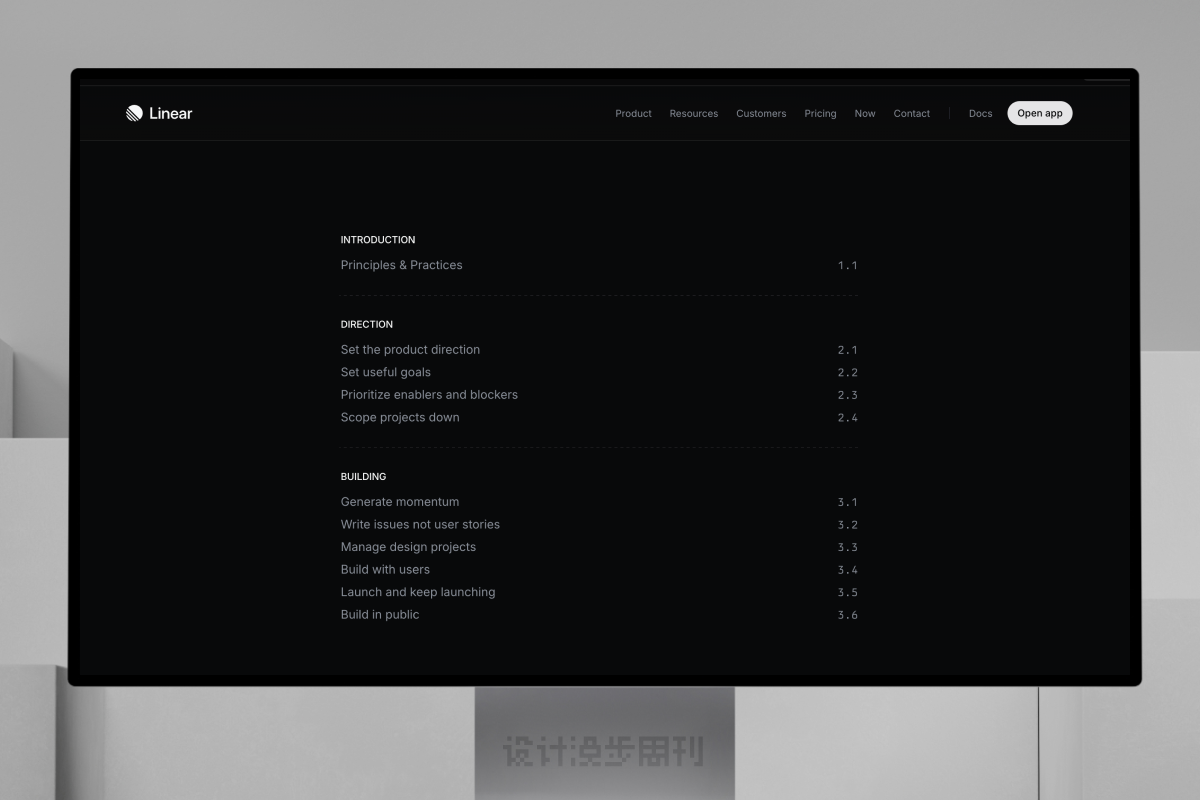This screenshot has width=1200, height=800.
Task: Go to the Customers page
Action: coord(761,114)
